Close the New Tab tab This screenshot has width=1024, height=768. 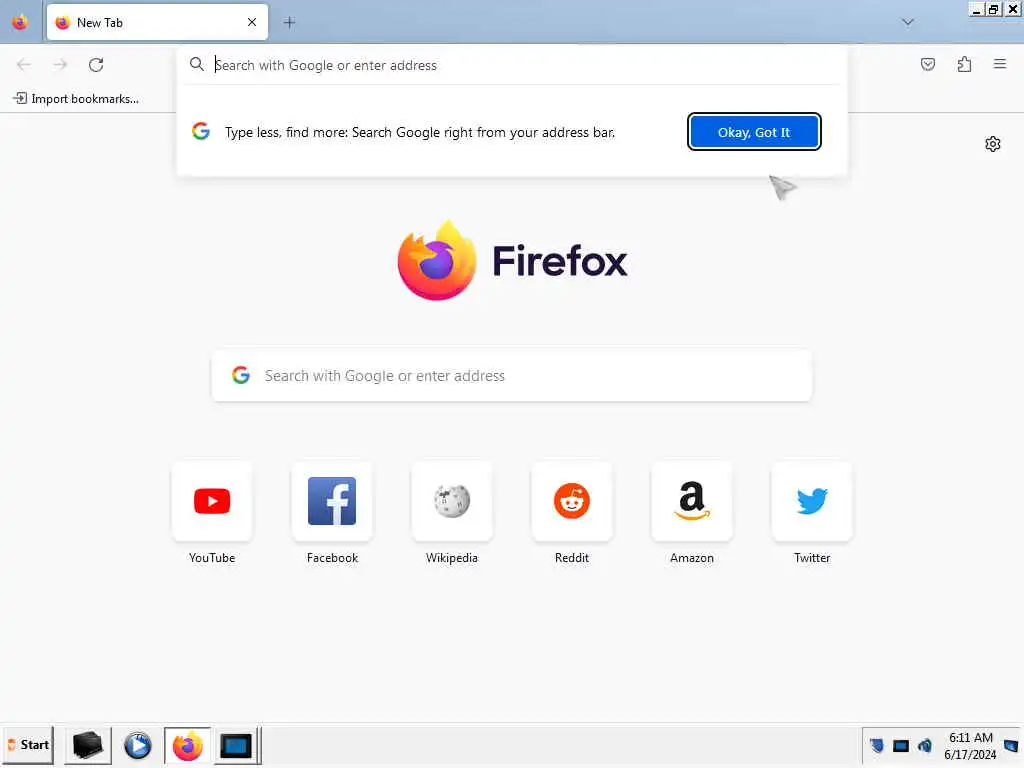pos(252,22)
